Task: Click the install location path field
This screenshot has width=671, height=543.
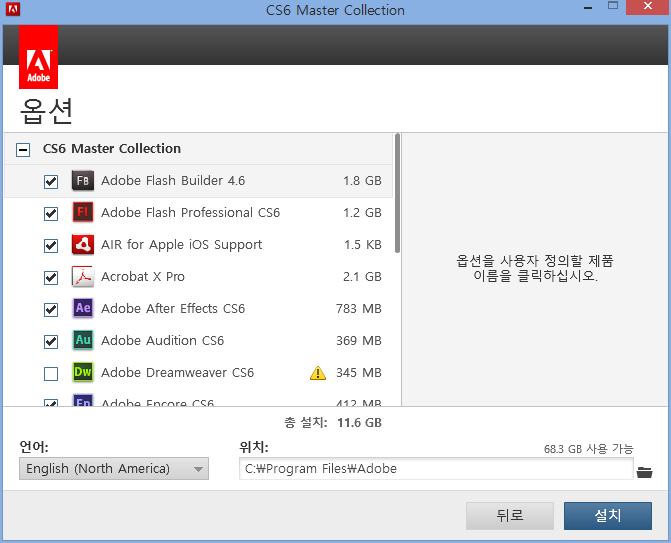Action: tap(436, 469)
